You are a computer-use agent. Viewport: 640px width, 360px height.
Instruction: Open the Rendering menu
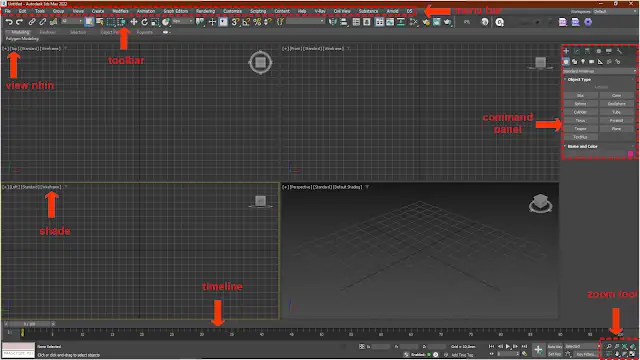click(205, 11)
